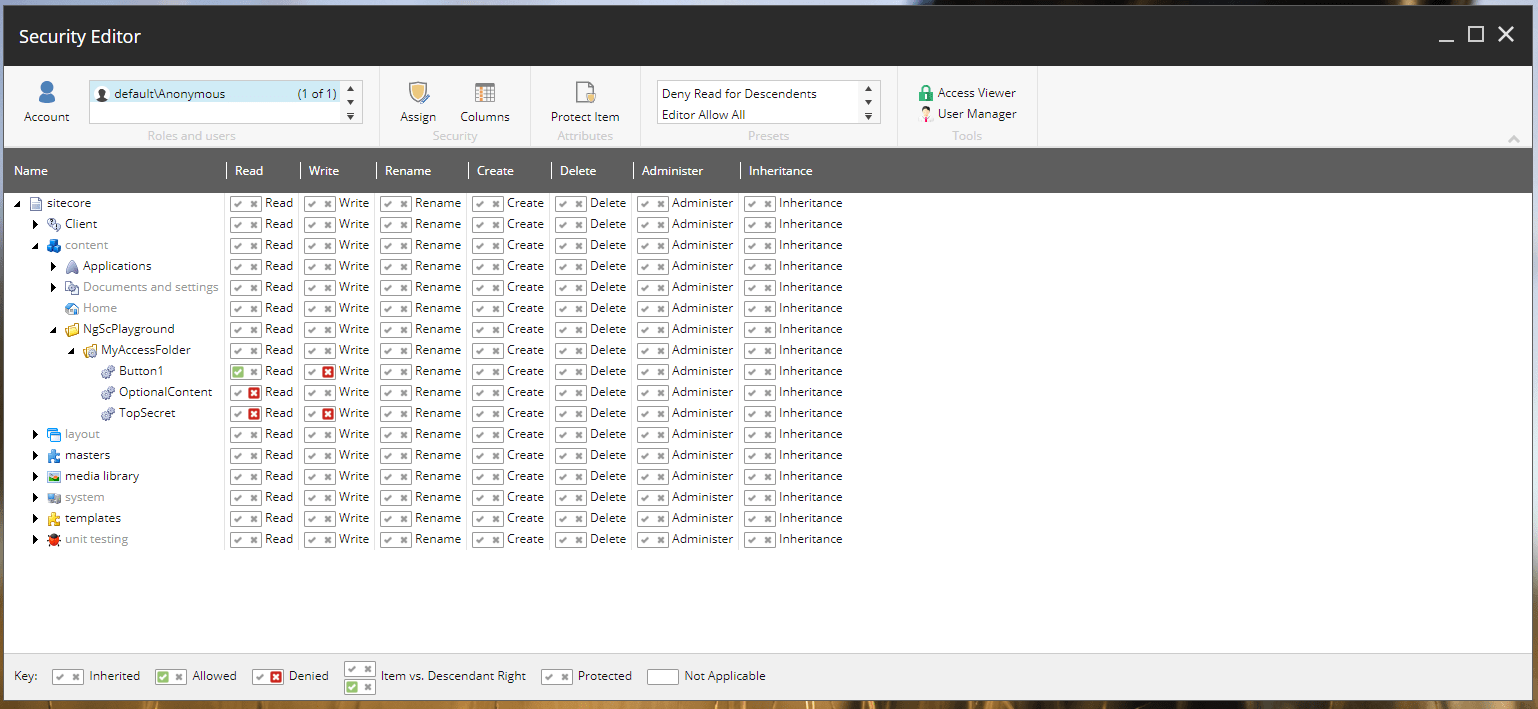Select the media library node icon
Image resolution: width=1538 pixels, height=709 pixels.
tap(52, 475)
